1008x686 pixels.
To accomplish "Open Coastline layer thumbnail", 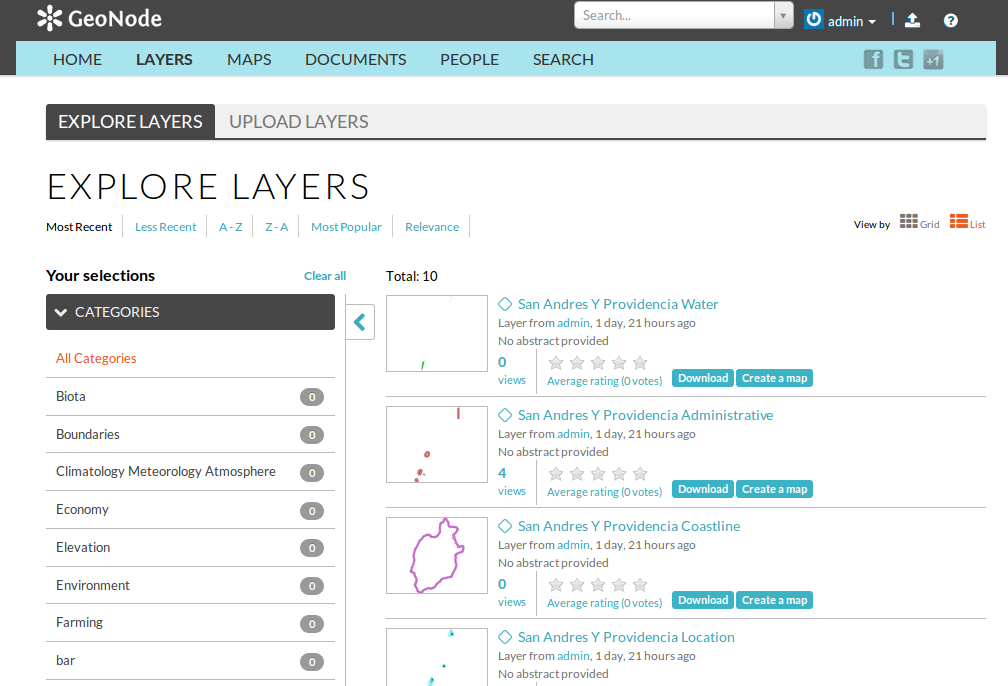I will (x=437, y=555).
